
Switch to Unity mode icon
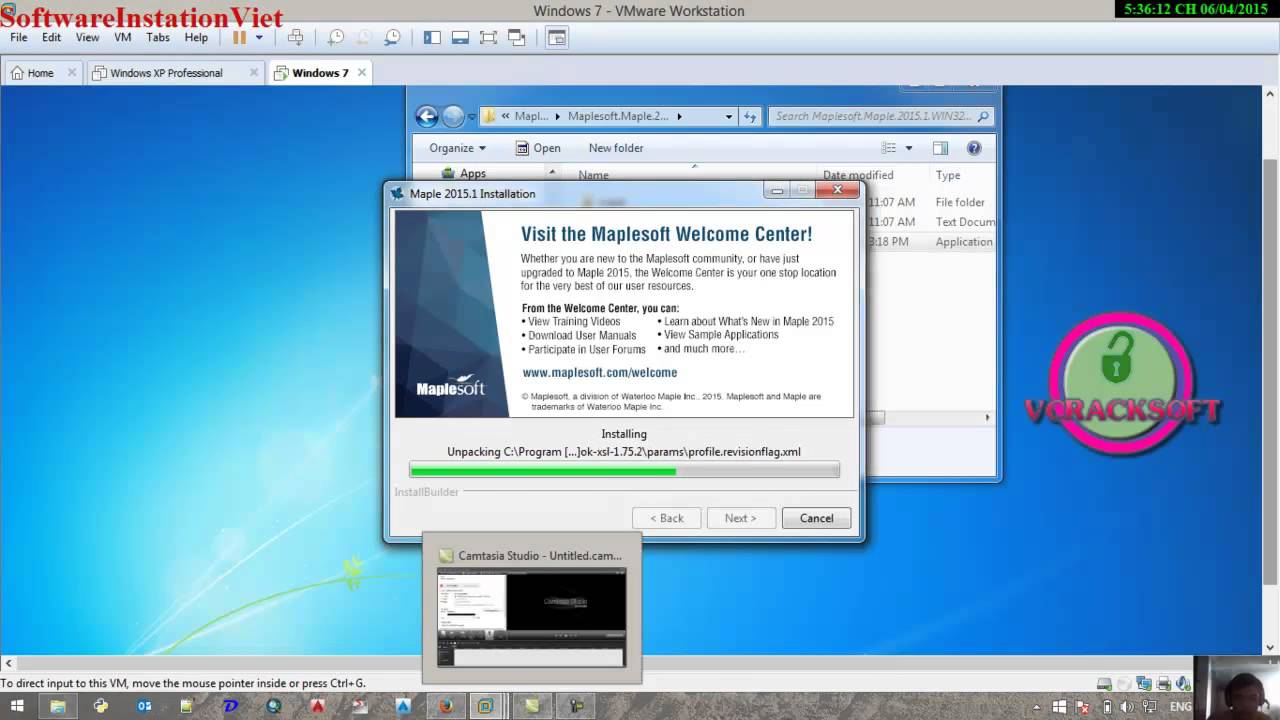point(516,37)
